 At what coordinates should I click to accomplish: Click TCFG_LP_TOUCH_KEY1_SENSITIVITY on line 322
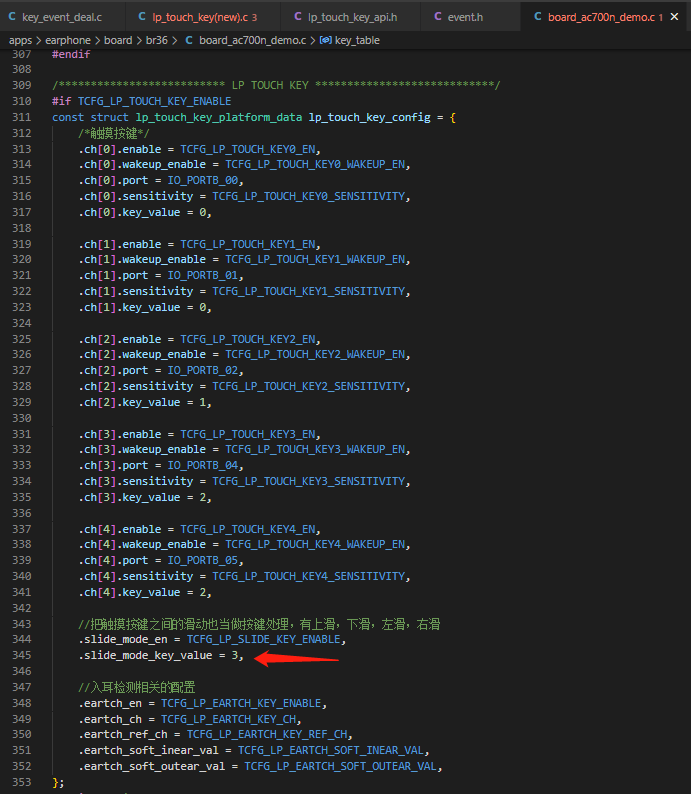point(309,292)
